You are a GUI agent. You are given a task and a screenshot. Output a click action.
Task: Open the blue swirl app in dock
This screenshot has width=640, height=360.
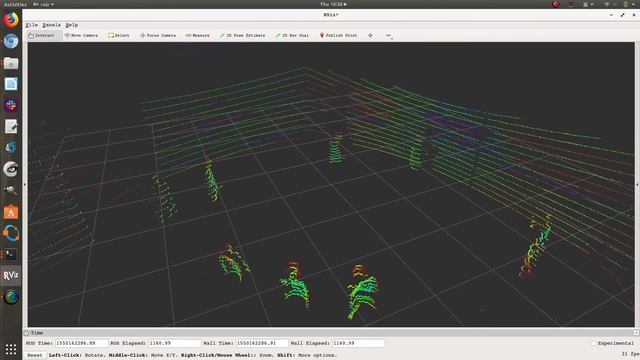click(x=11, y=147)
